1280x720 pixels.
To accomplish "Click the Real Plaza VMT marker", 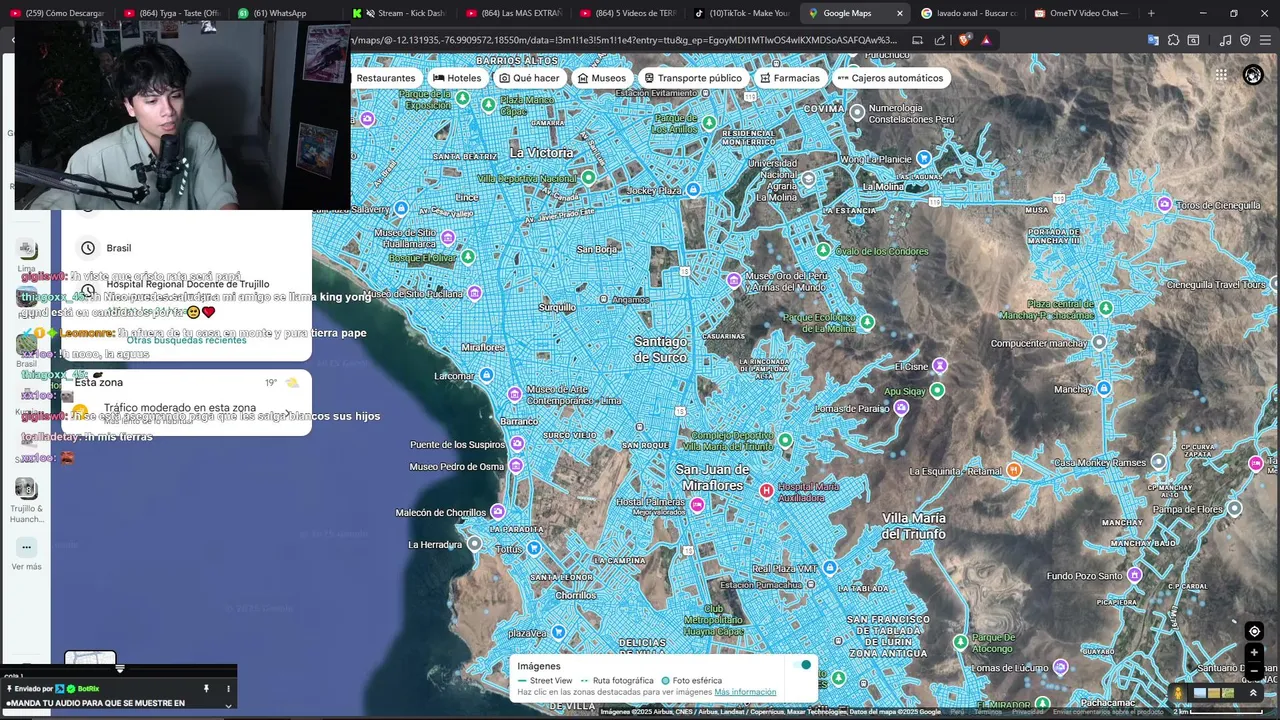I will pos(829,568).
